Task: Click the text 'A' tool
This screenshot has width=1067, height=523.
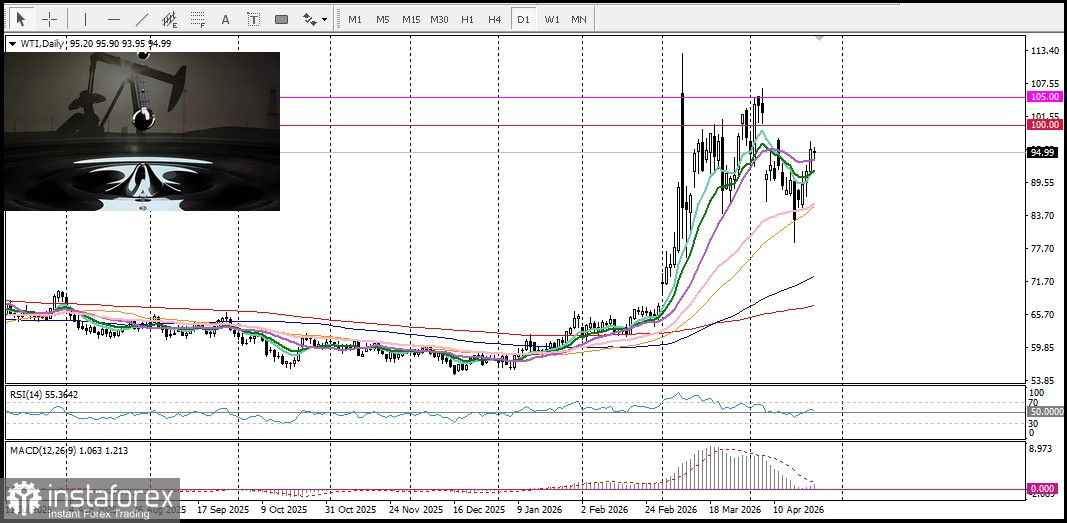Action: point(225,19)
